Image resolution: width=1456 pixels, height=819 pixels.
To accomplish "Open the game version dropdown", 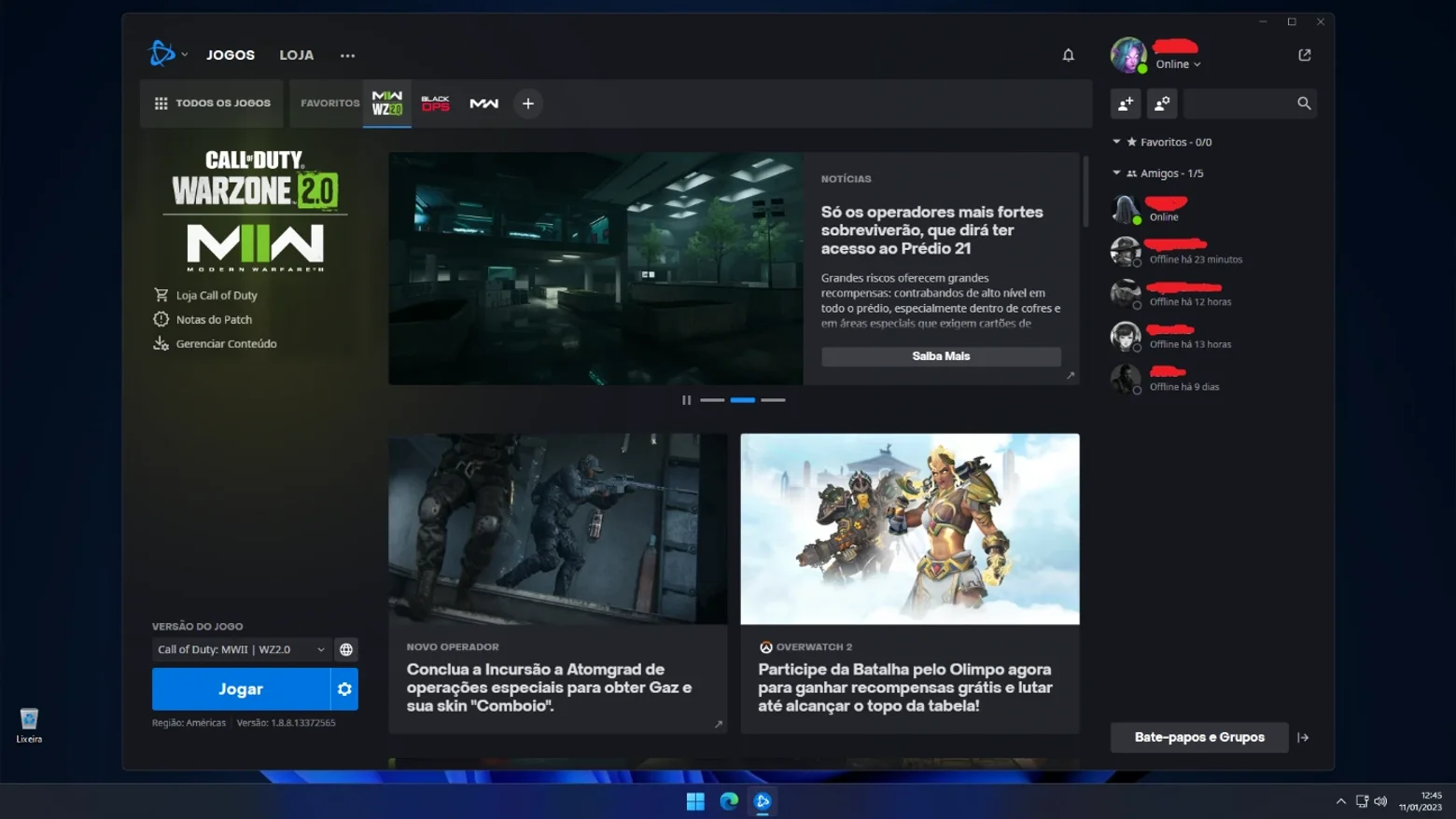I will (x=241, y=649).
